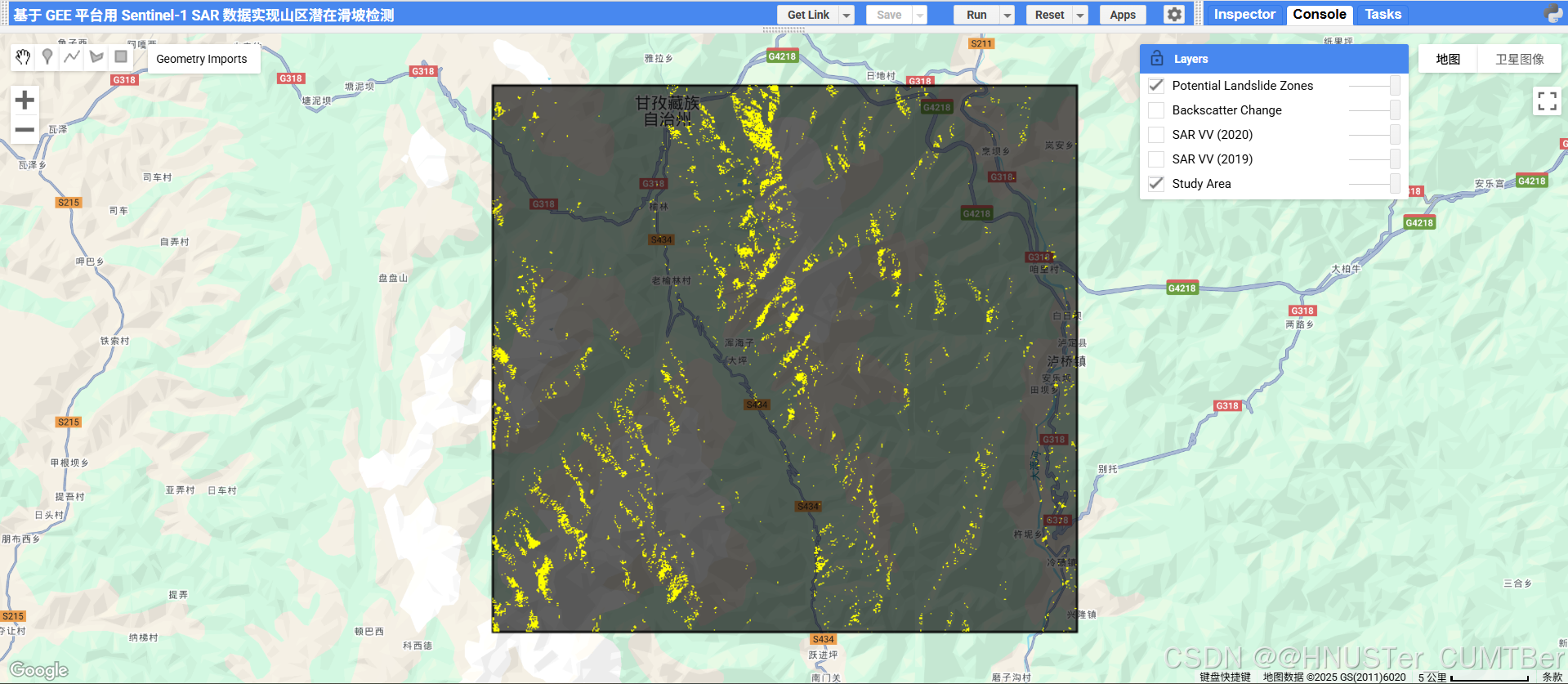This screenshot has height=684, width=1568.
Task: Click the Python icon at top right
Action: coord(1553,14)
